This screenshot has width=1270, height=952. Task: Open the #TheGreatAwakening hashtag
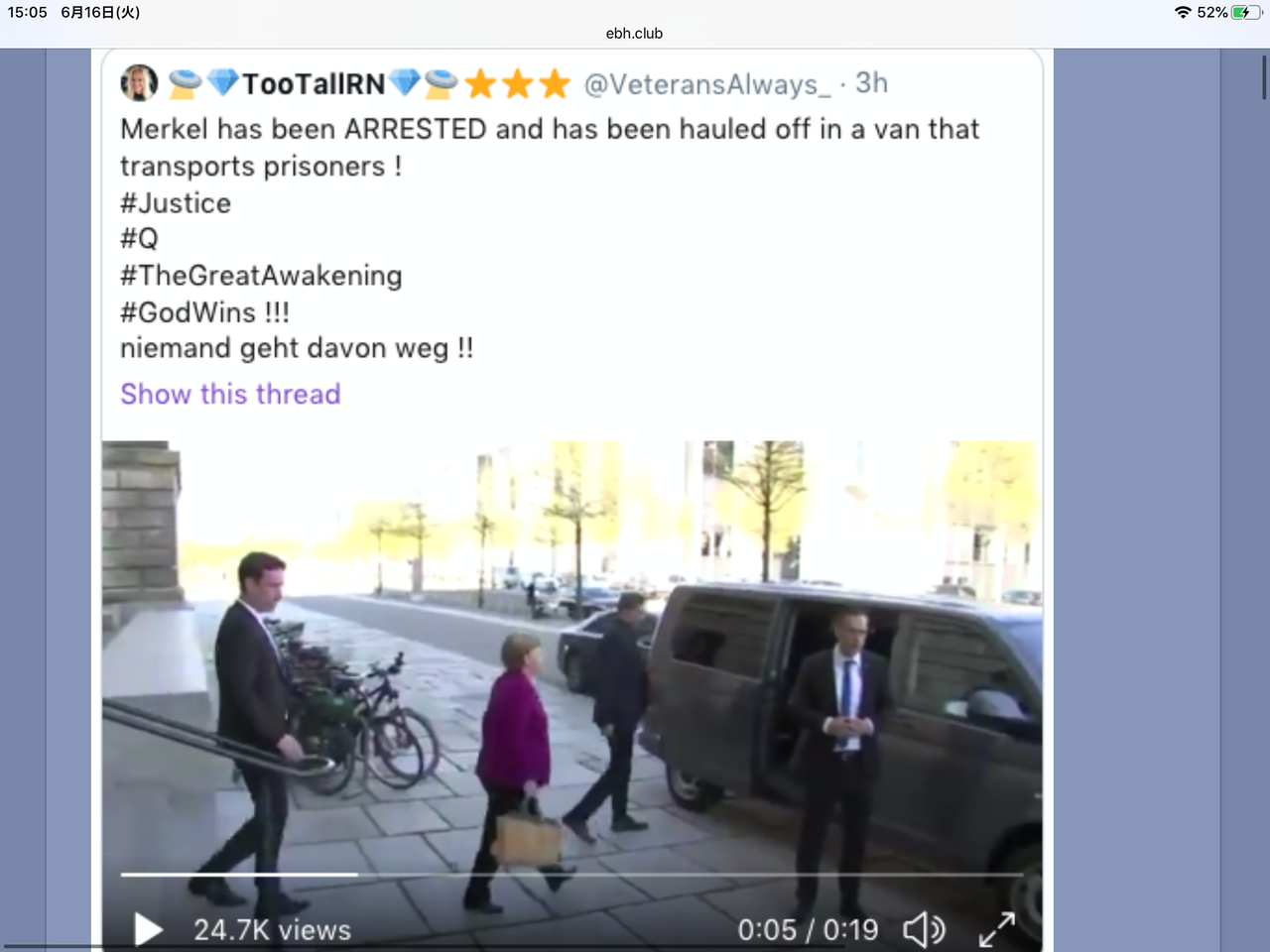(261, 276)
